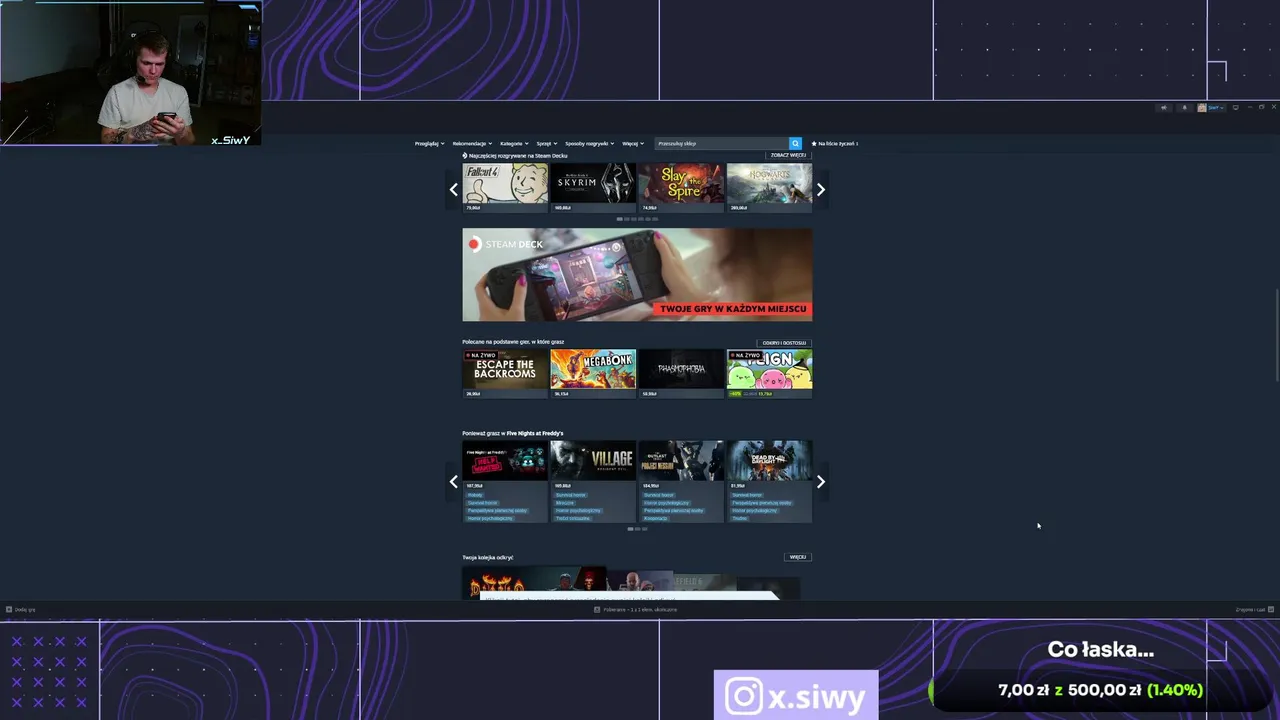Open the Kategorie dropdown
Viewport: 1280px width, 720px height.
pos(514,143)
